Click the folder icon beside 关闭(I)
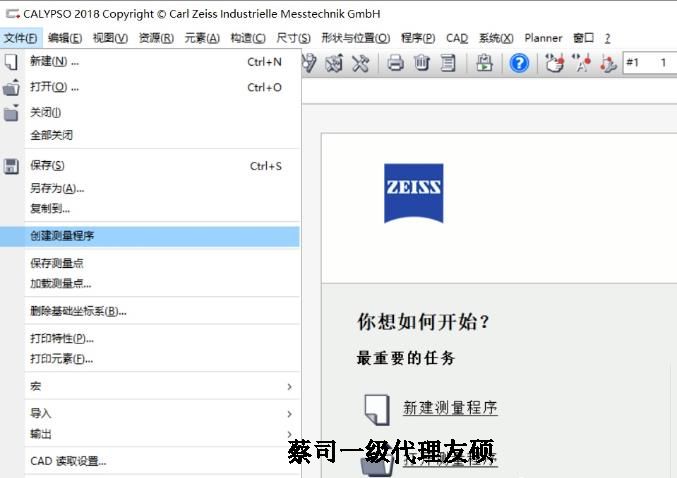This screenshot has width=677, height=478. click(11, 113)
